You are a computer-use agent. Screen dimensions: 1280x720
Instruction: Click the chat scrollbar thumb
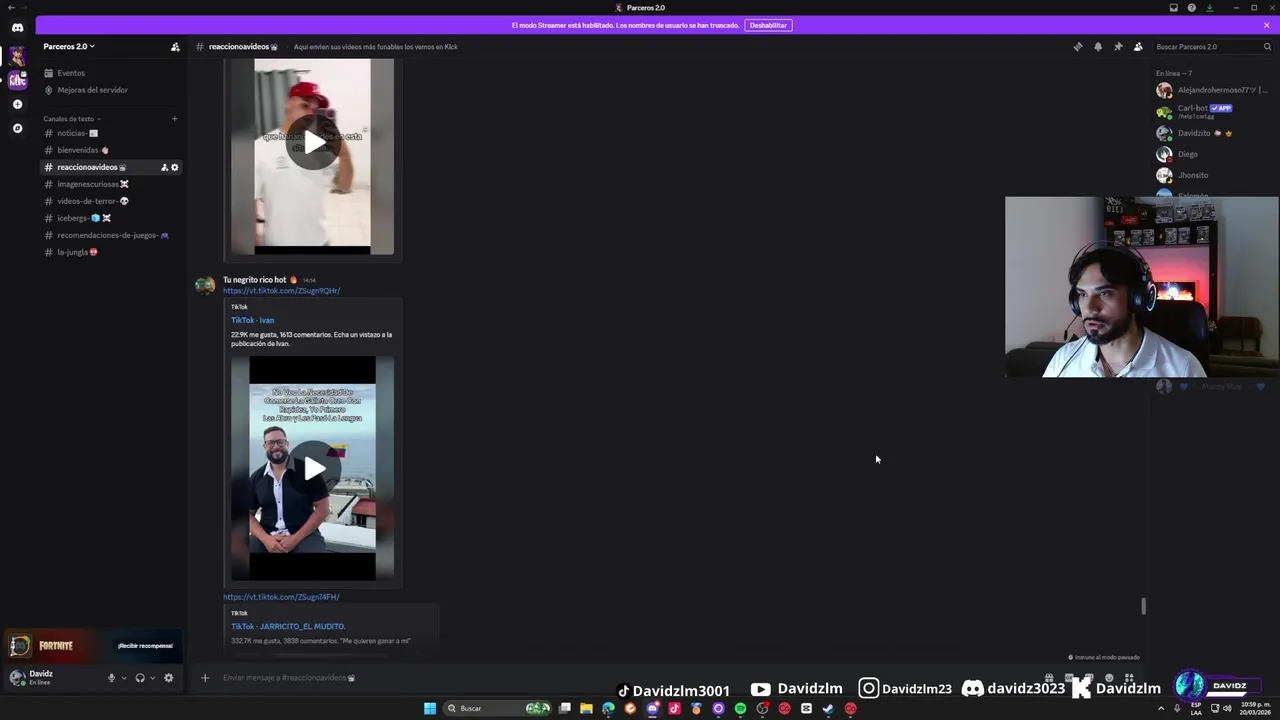(1143, 606)
